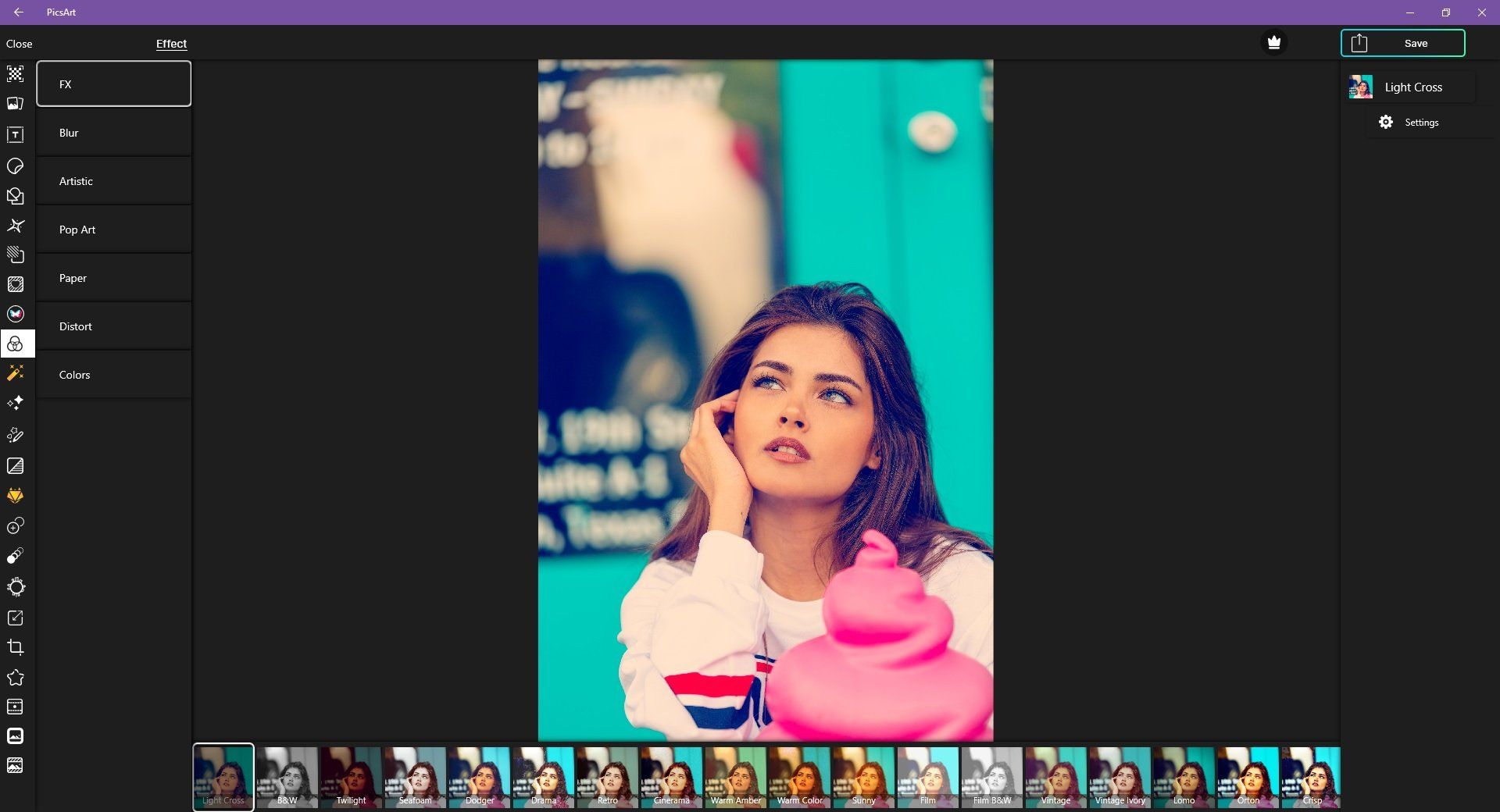Open the Colors effects category
1500x812 pixels.
[x=113, y=375]
